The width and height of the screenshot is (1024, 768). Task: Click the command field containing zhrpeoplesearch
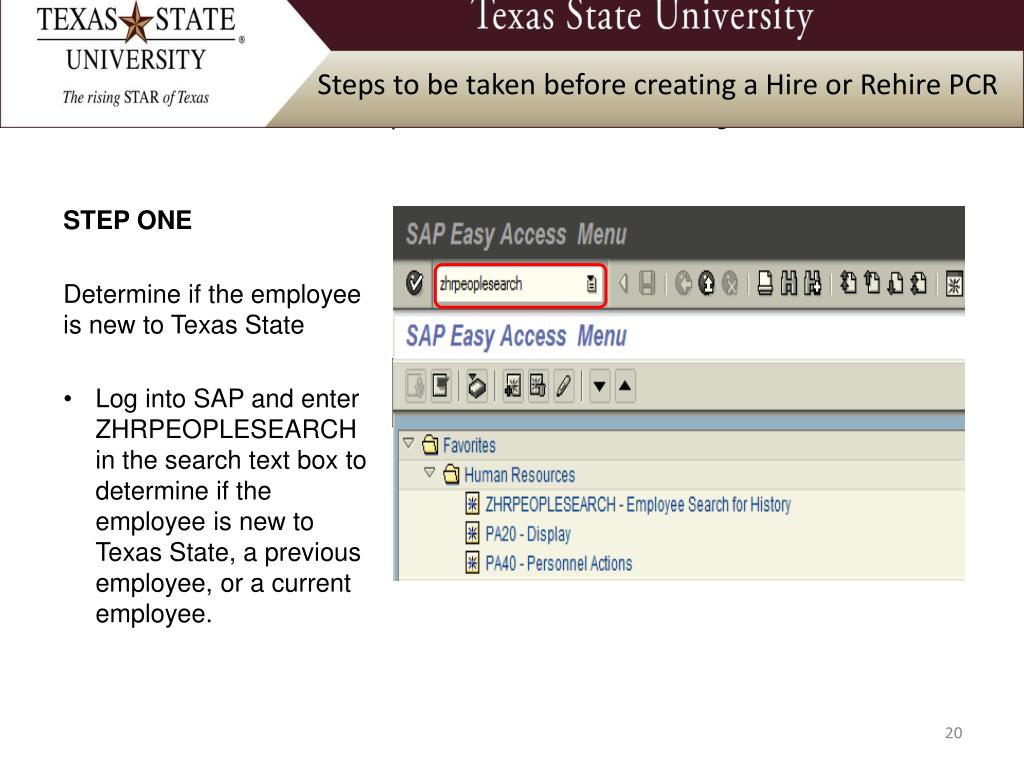[x=520, y=284]
